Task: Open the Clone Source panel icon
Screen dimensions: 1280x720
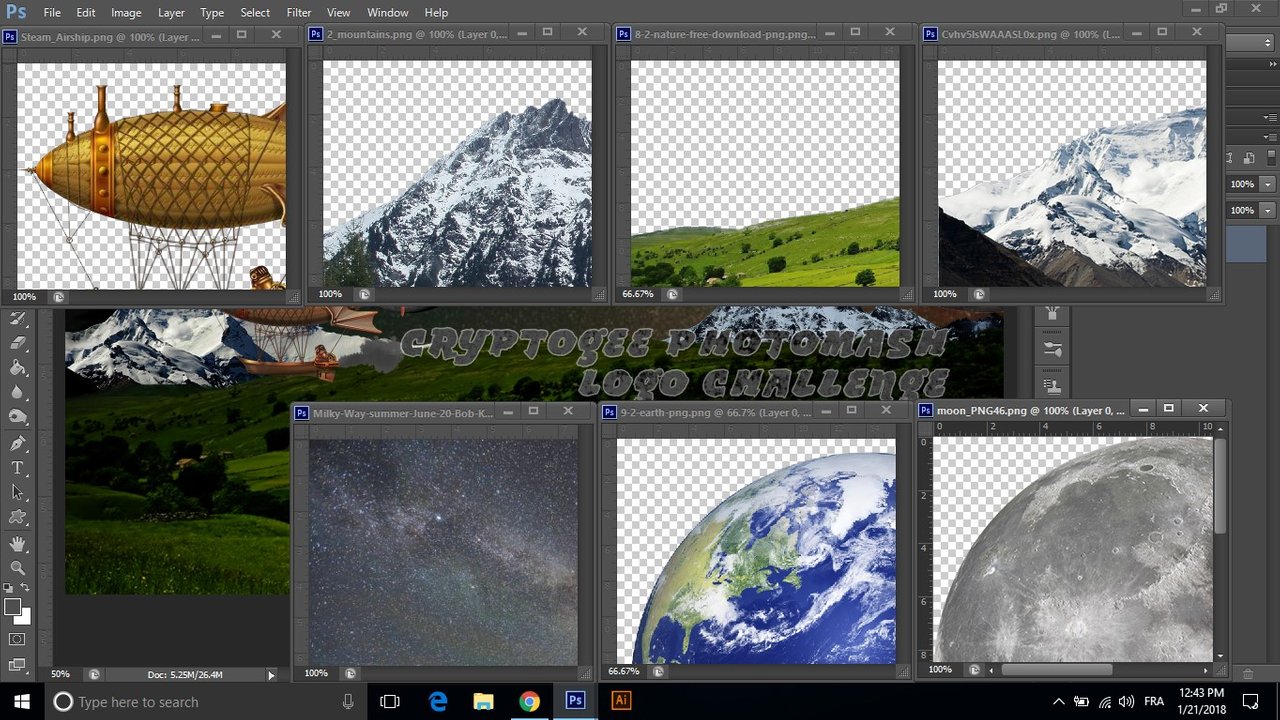Action: coord(1051,385)
